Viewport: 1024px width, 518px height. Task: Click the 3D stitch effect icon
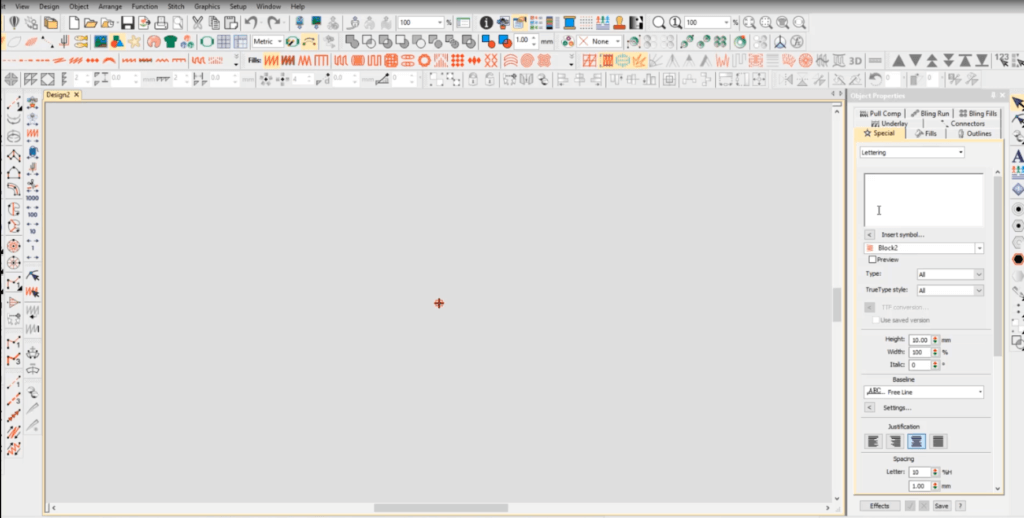(x=855, y=60)
